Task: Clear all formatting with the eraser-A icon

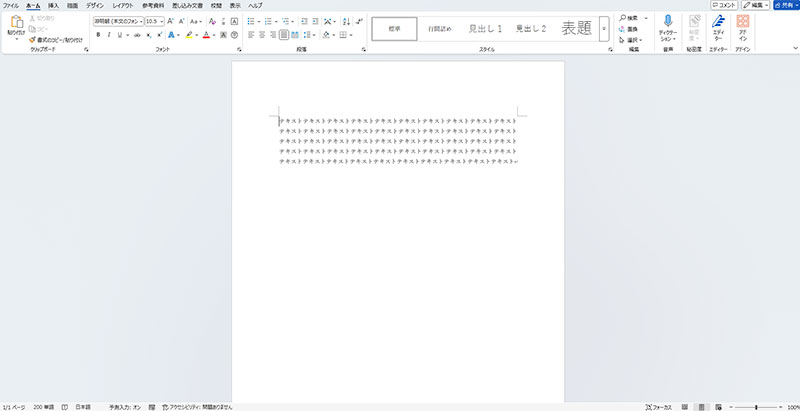Action: pyautogui.click(x=213, y=21)
